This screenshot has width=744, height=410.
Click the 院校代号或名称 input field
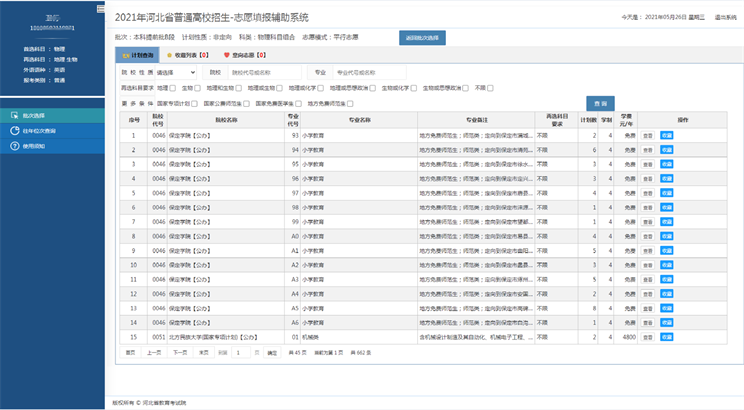coord(262,73)
